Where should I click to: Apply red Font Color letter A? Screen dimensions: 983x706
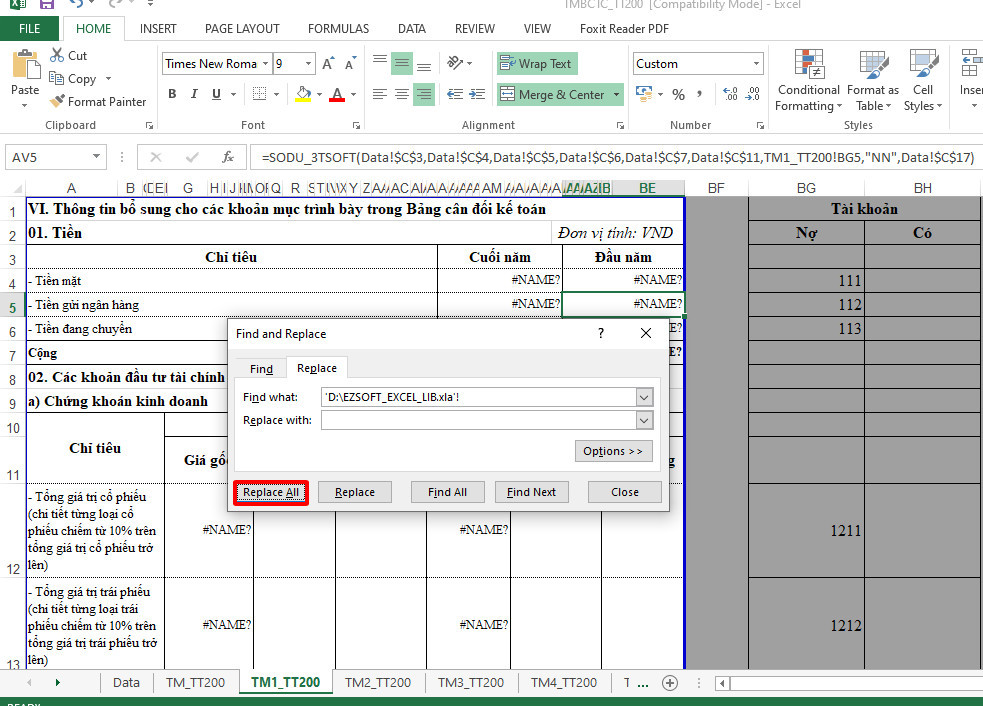click(337, 94)
